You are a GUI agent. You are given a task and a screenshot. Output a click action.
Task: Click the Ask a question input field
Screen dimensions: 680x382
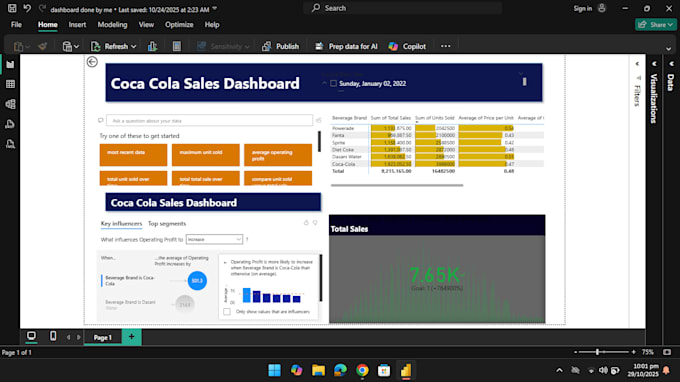coord(209,121)
